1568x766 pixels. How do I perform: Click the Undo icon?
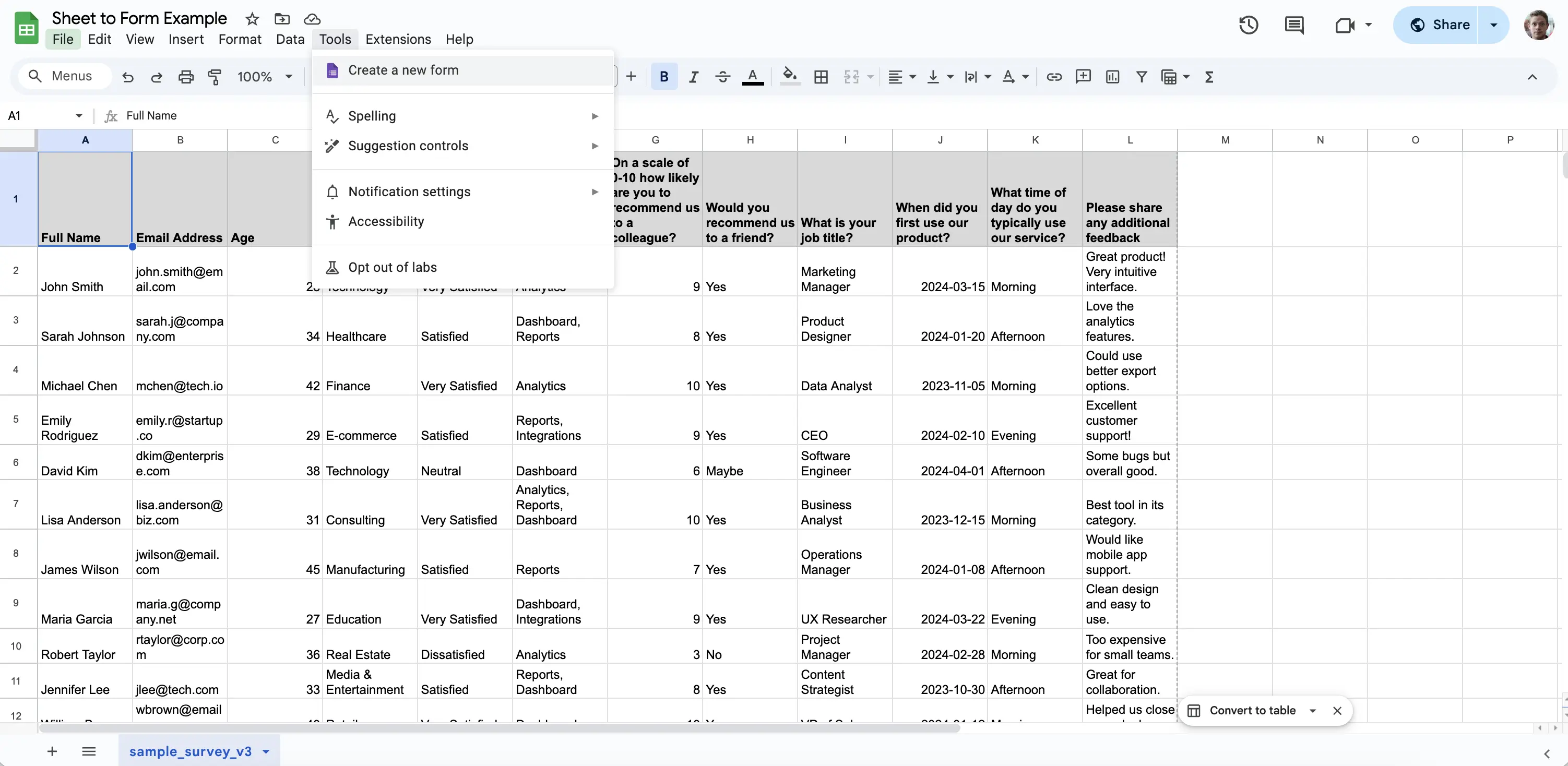[x=127, y=76]
